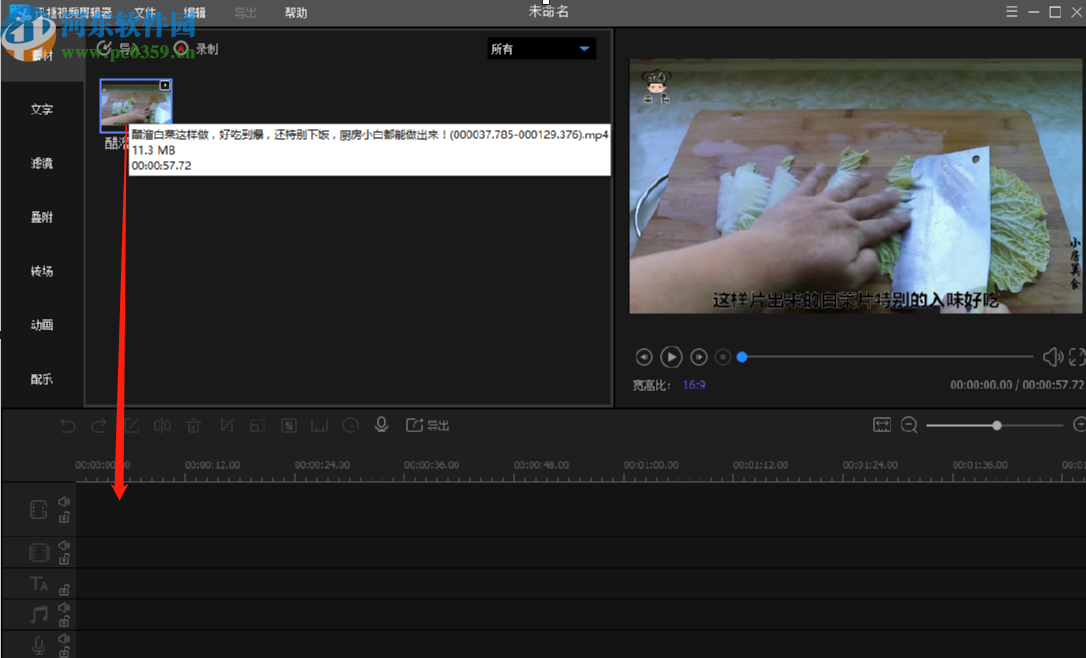Click the 00:01:00.00 mark on the ruler

coord(651,465)
